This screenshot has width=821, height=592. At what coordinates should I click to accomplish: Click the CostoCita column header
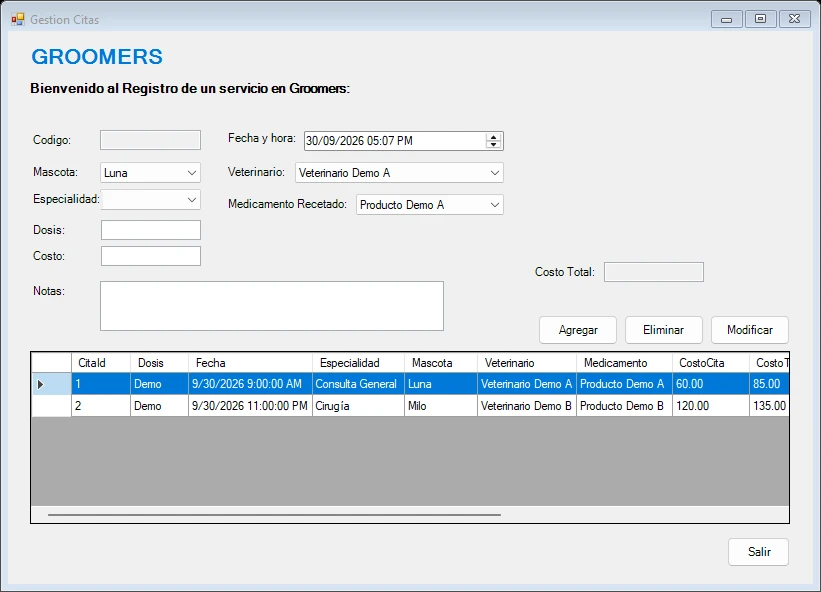pyautogui.click(x=711, y=363)
